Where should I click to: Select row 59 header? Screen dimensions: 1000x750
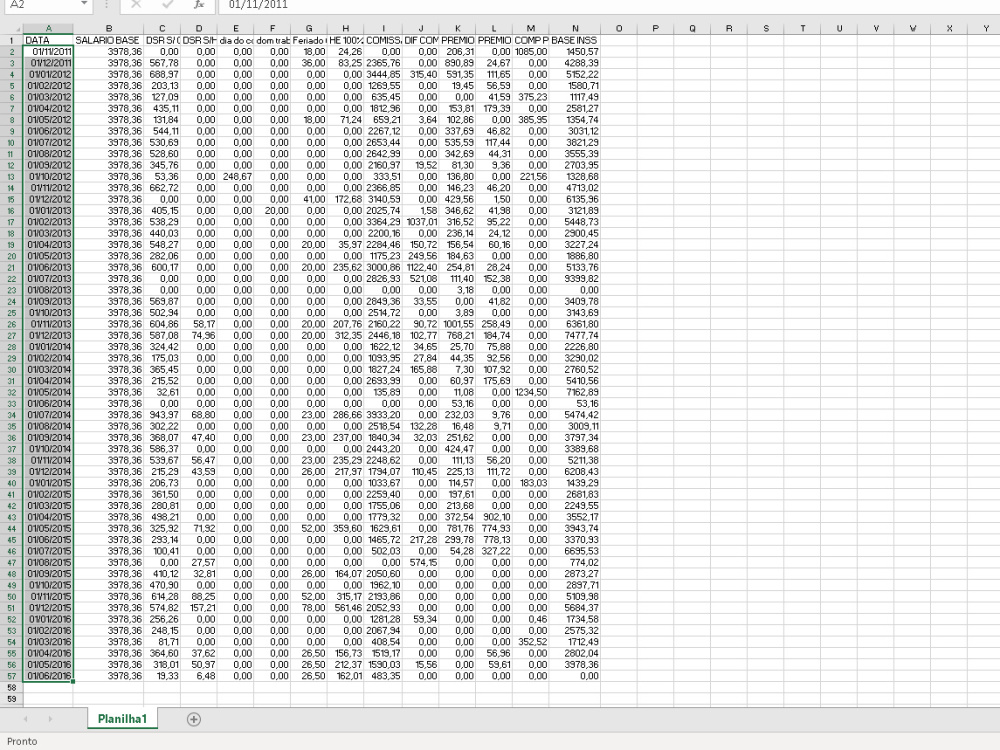11,699
